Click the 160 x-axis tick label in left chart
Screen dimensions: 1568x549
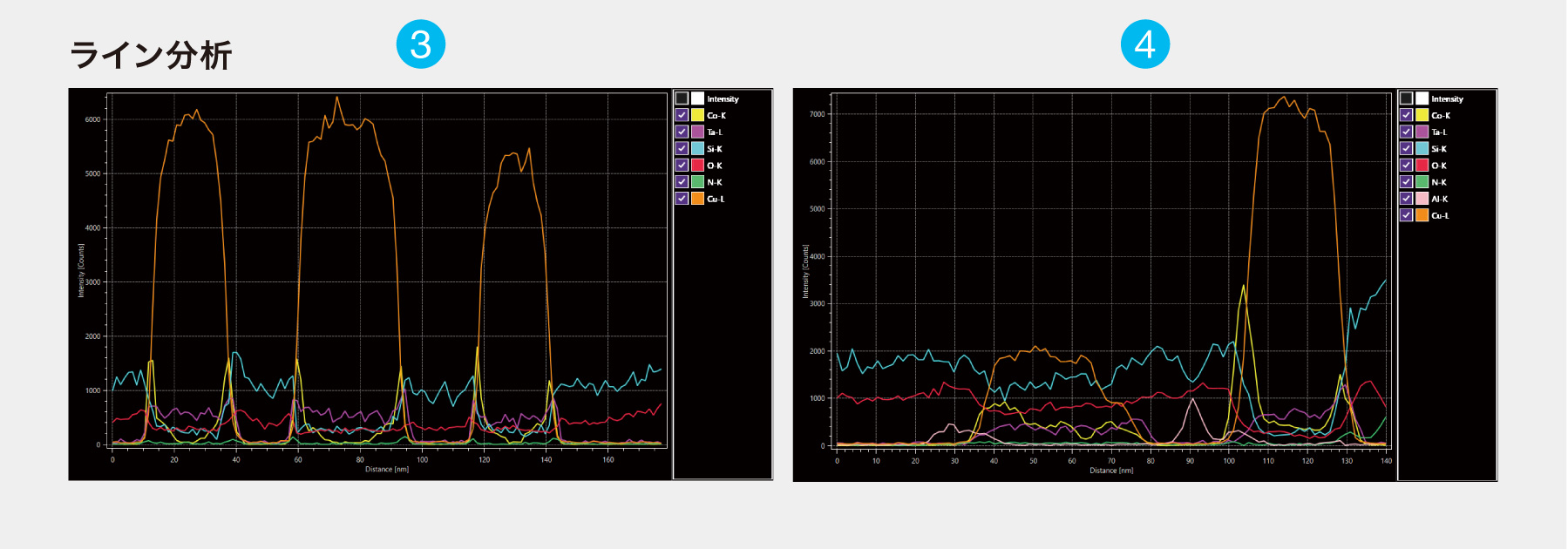608,459
